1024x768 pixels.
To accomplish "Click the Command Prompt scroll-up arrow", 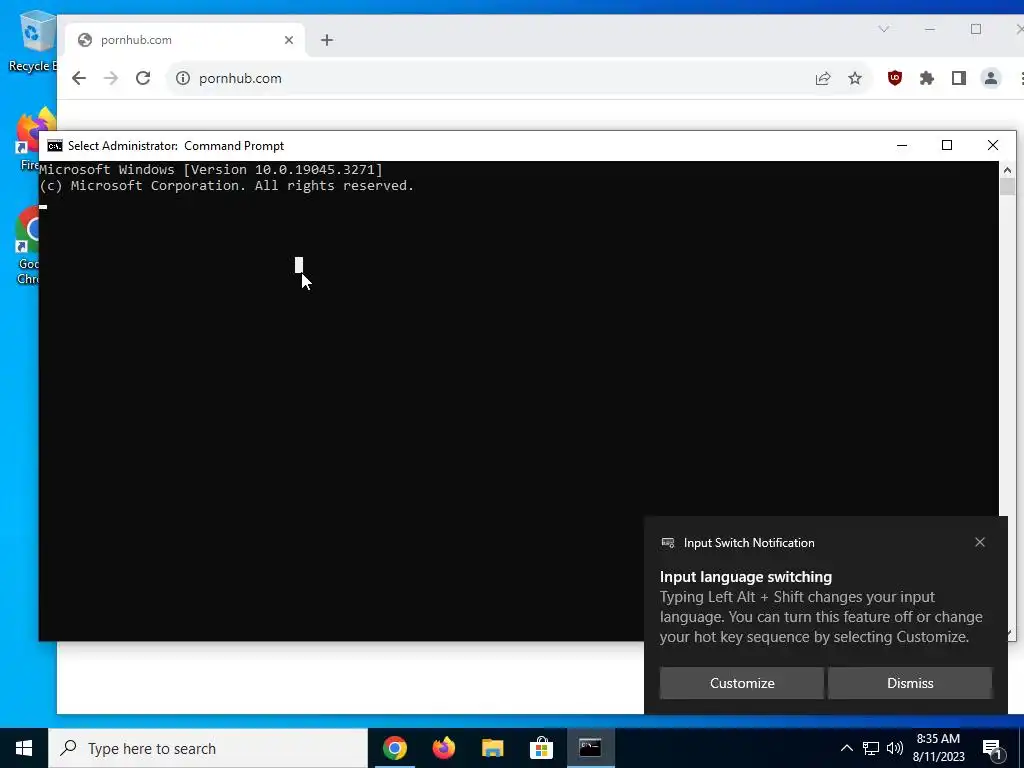I will point(1006,170).
